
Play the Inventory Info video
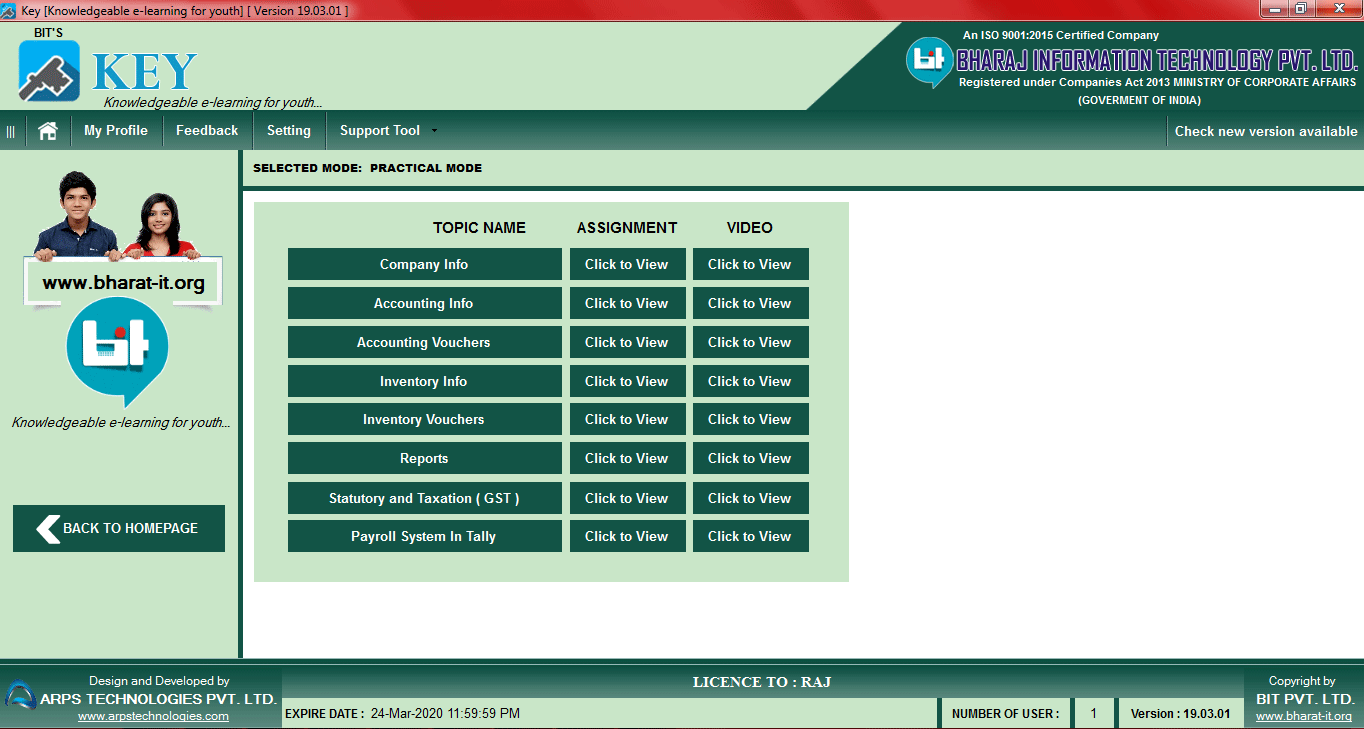pyautogui.click(x=751, y=381)
